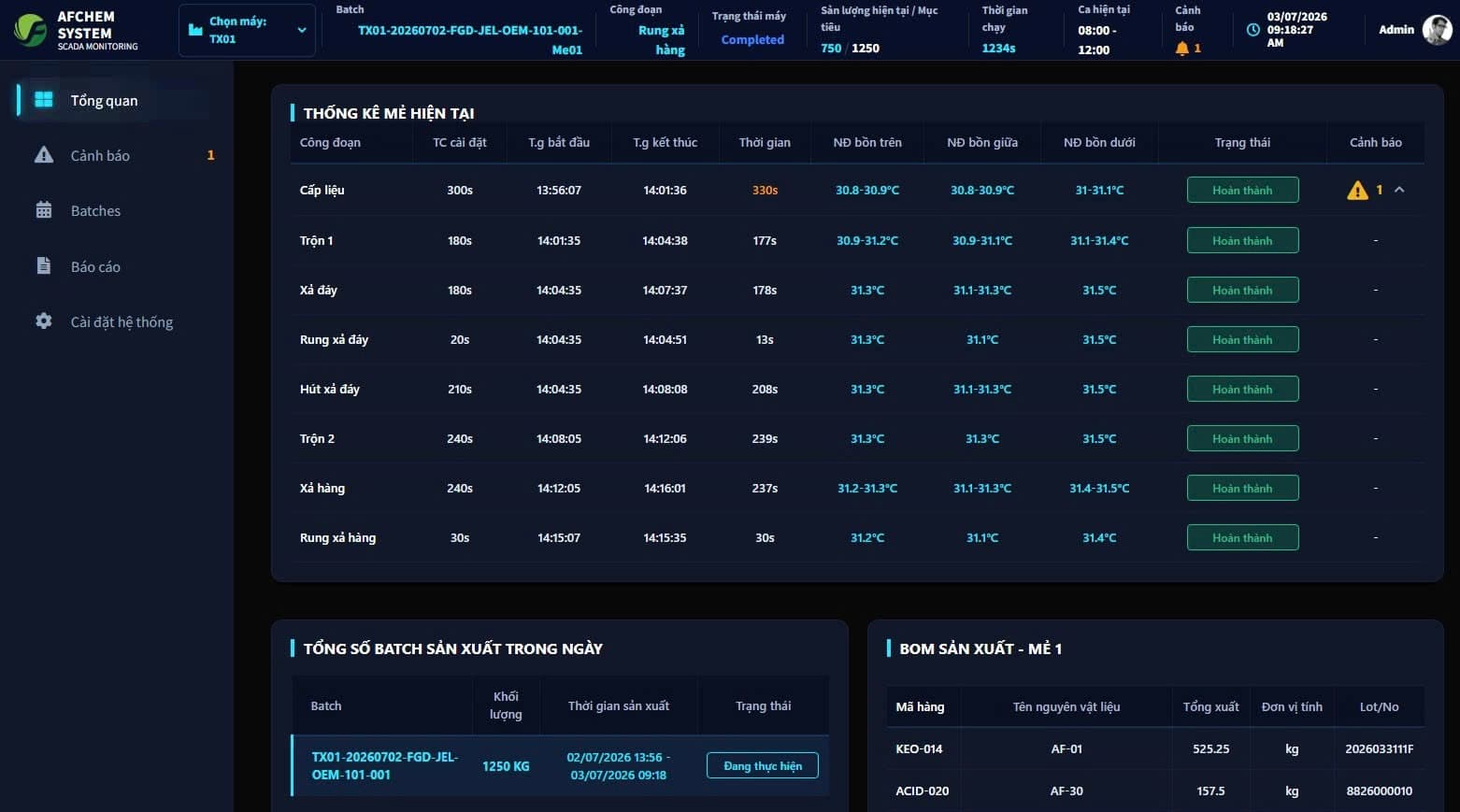Click the yellow warning icon in Cấp liệu row
Viewport: 1460px width, 812px height.
[1357, 191]
